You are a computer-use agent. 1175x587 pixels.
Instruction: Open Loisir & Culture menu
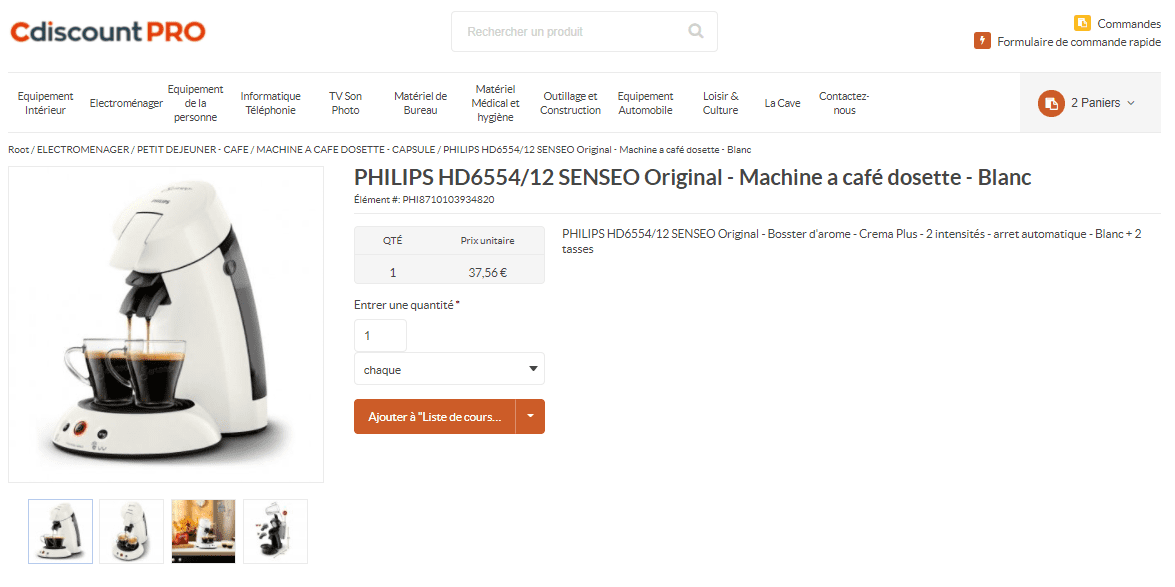point(720,103)
